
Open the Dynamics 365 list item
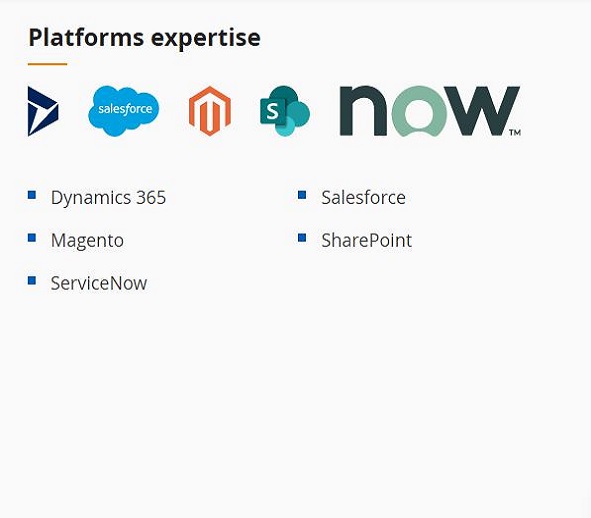coord(108,197)
